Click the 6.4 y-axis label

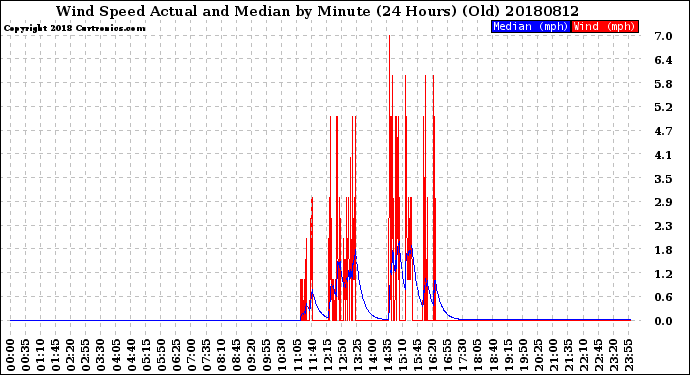pyautogui.click(x=663, y=60)
